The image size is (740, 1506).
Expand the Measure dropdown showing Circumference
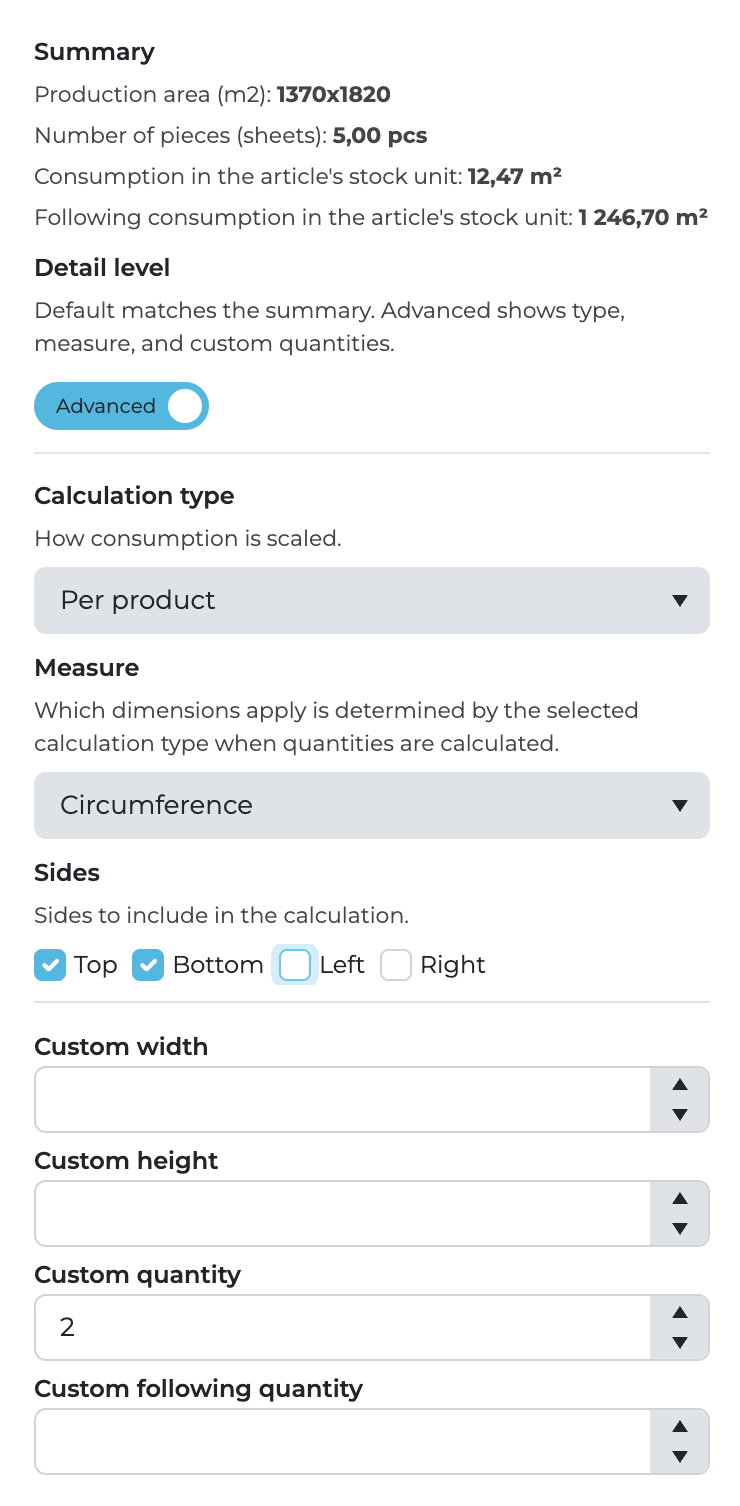[371, 805]
